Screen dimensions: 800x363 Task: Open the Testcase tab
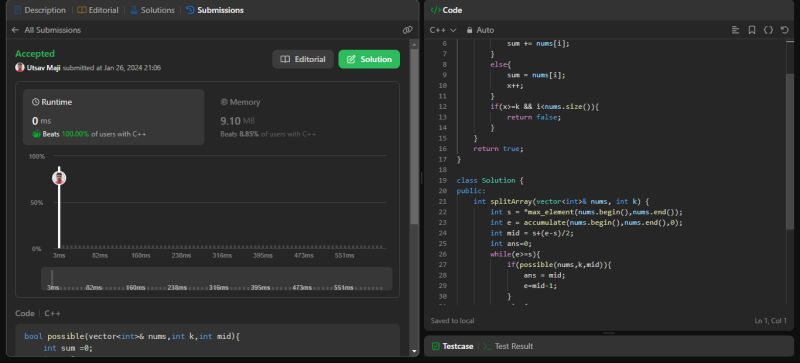[453, 346]
